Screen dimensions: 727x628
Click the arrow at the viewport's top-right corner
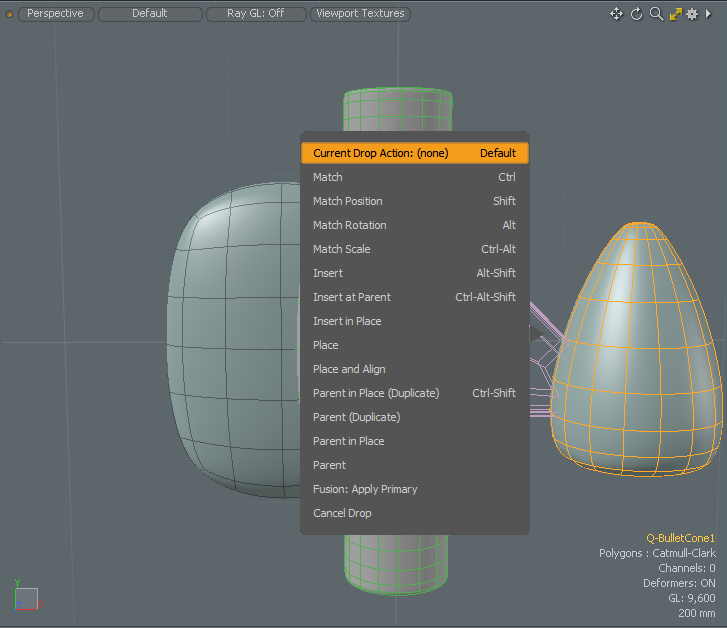(706, 14)
